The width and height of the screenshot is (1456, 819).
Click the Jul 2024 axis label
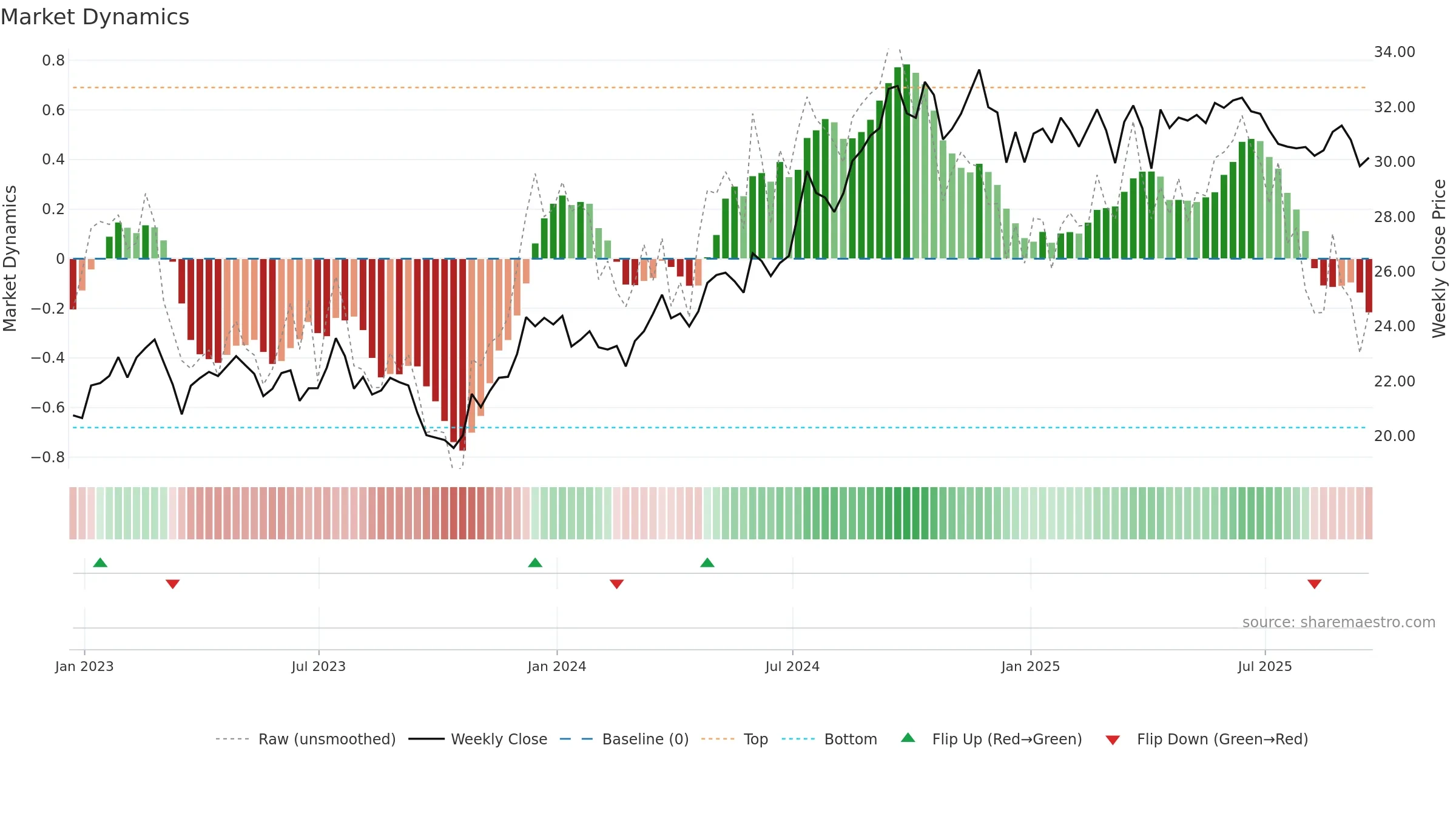pos(792,666)
